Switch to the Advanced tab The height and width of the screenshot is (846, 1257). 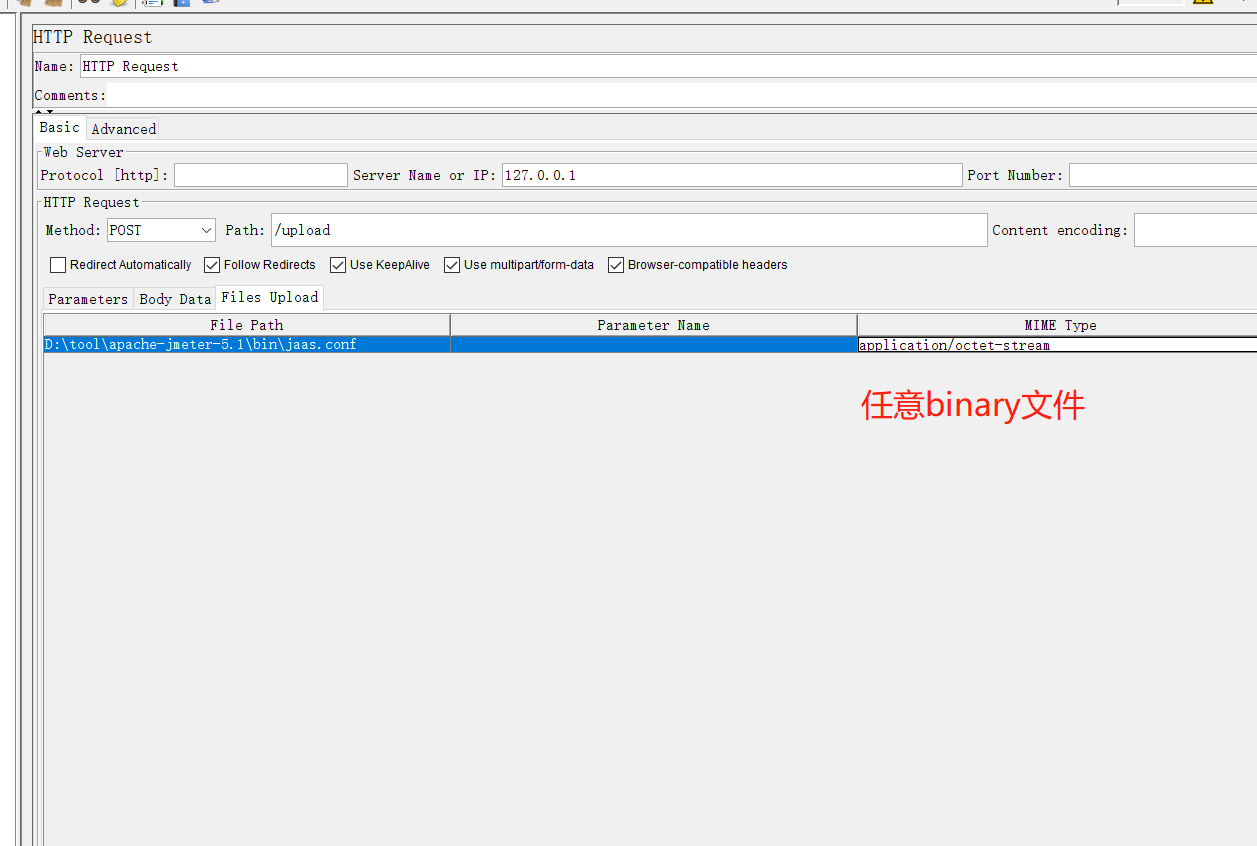click(123, 129)
